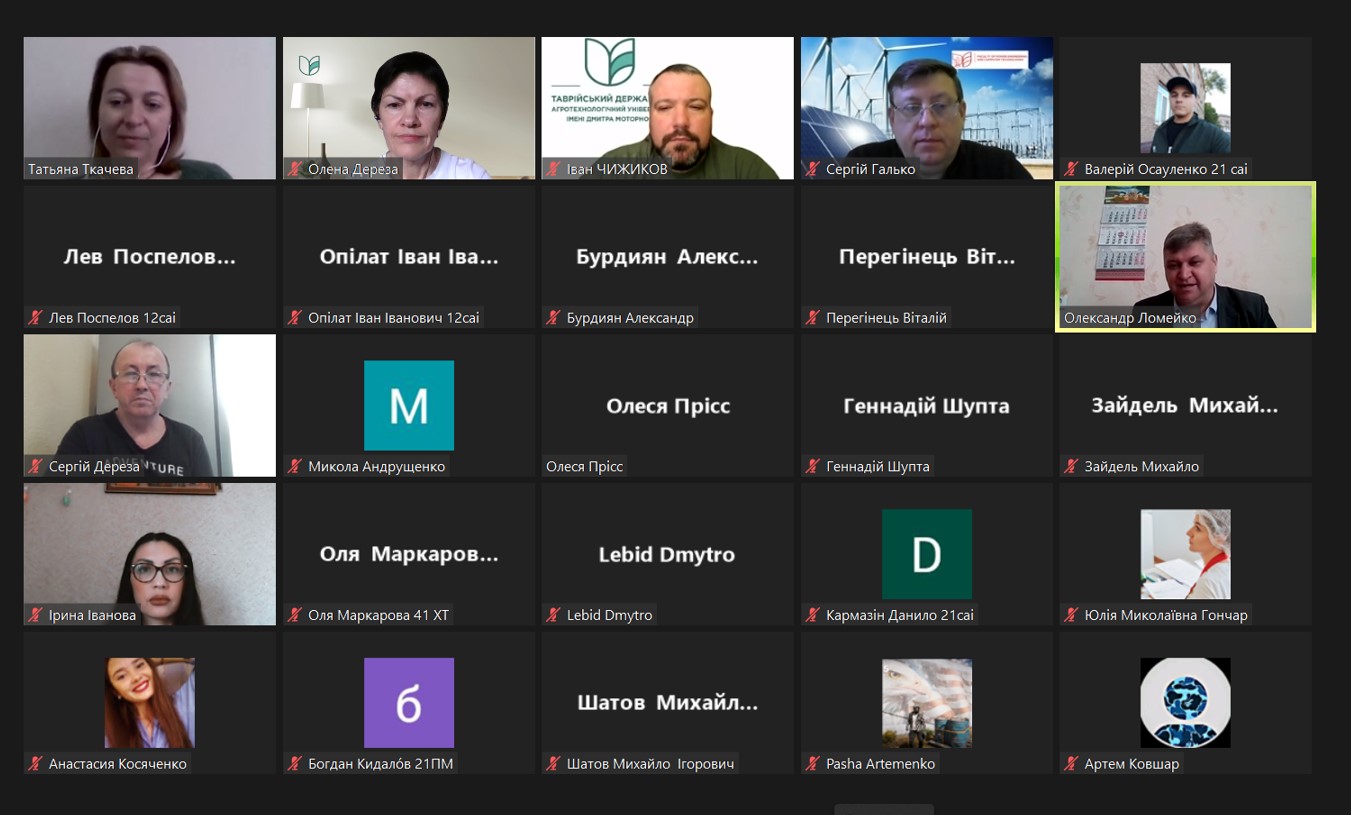Viewport: 1351px width, 815px height.
Task: Click active speaker Олександр Ломейко's video
Action: coord(1186,257)
